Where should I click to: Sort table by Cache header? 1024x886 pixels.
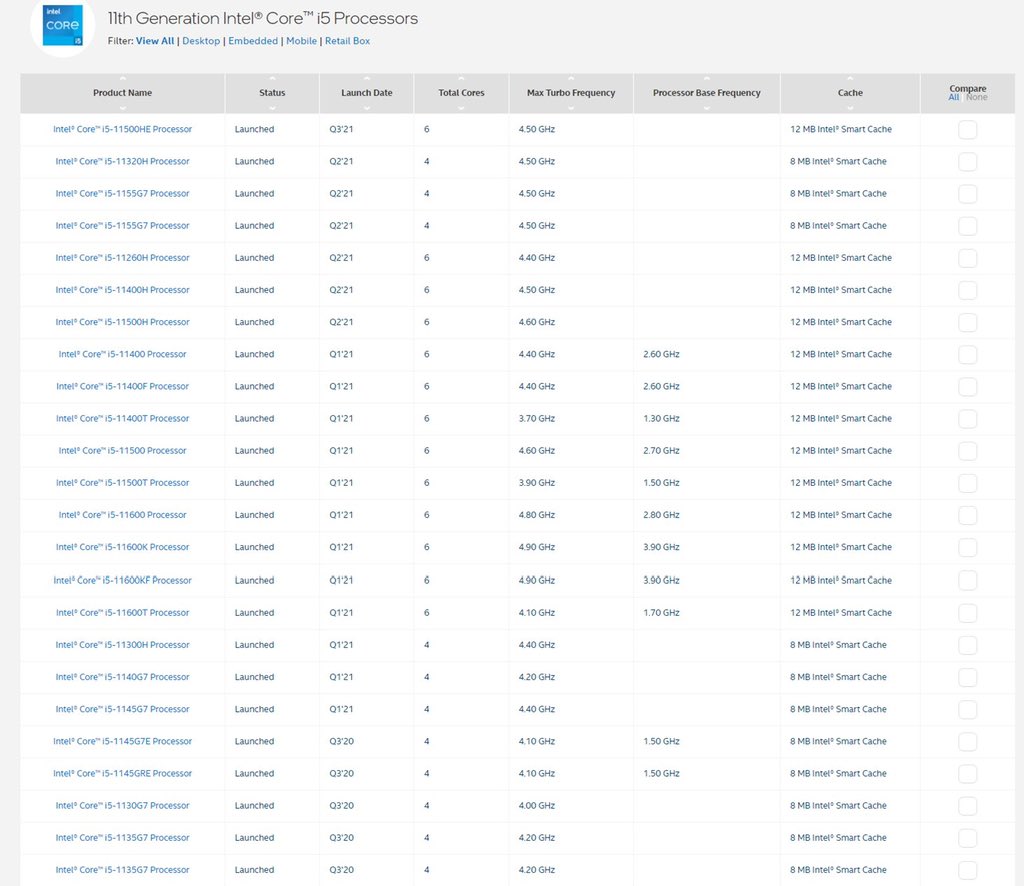click(x=850, y=93)
